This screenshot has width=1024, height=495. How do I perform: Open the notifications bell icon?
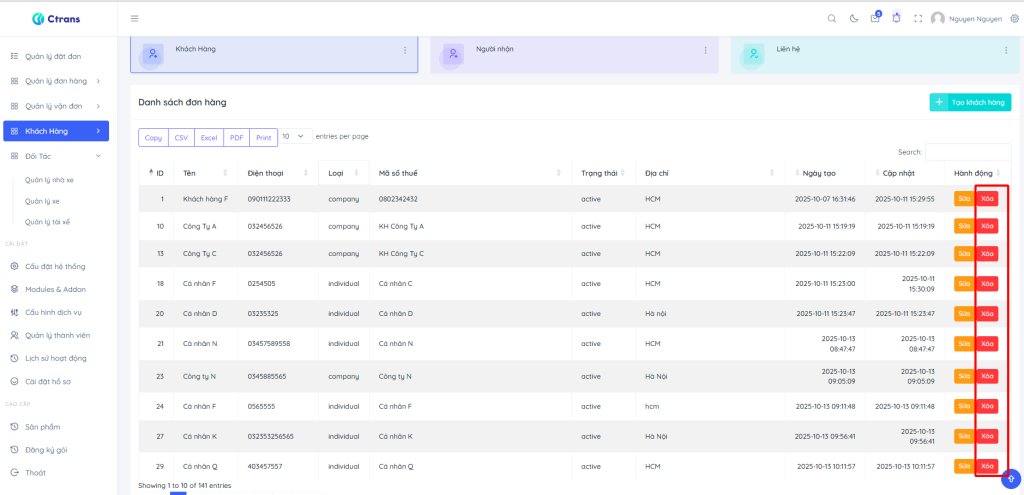point(896,18)
